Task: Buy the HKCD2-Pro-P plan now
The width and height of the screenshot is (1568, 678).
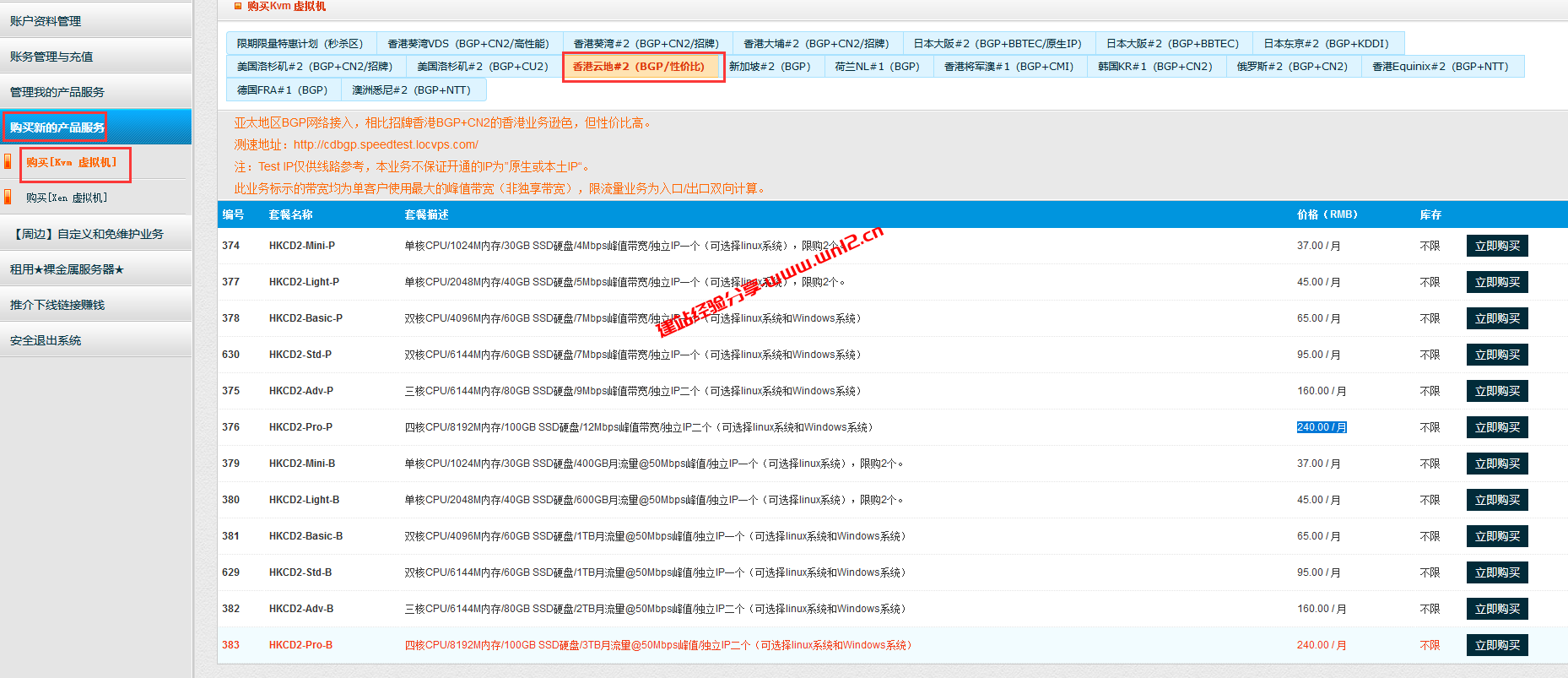Action: pyautogui.click(x=1496, y=427)
